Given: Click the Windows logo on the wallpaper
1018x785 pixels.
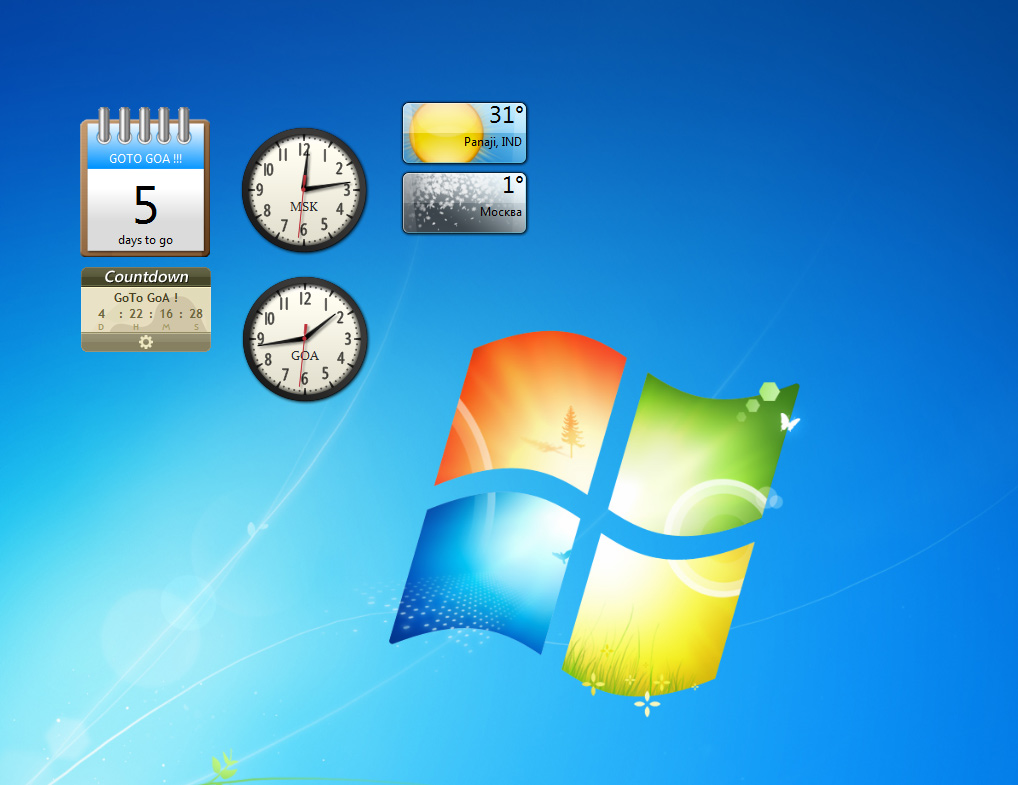Looking at the screenshot, I should tap(595, 510).
